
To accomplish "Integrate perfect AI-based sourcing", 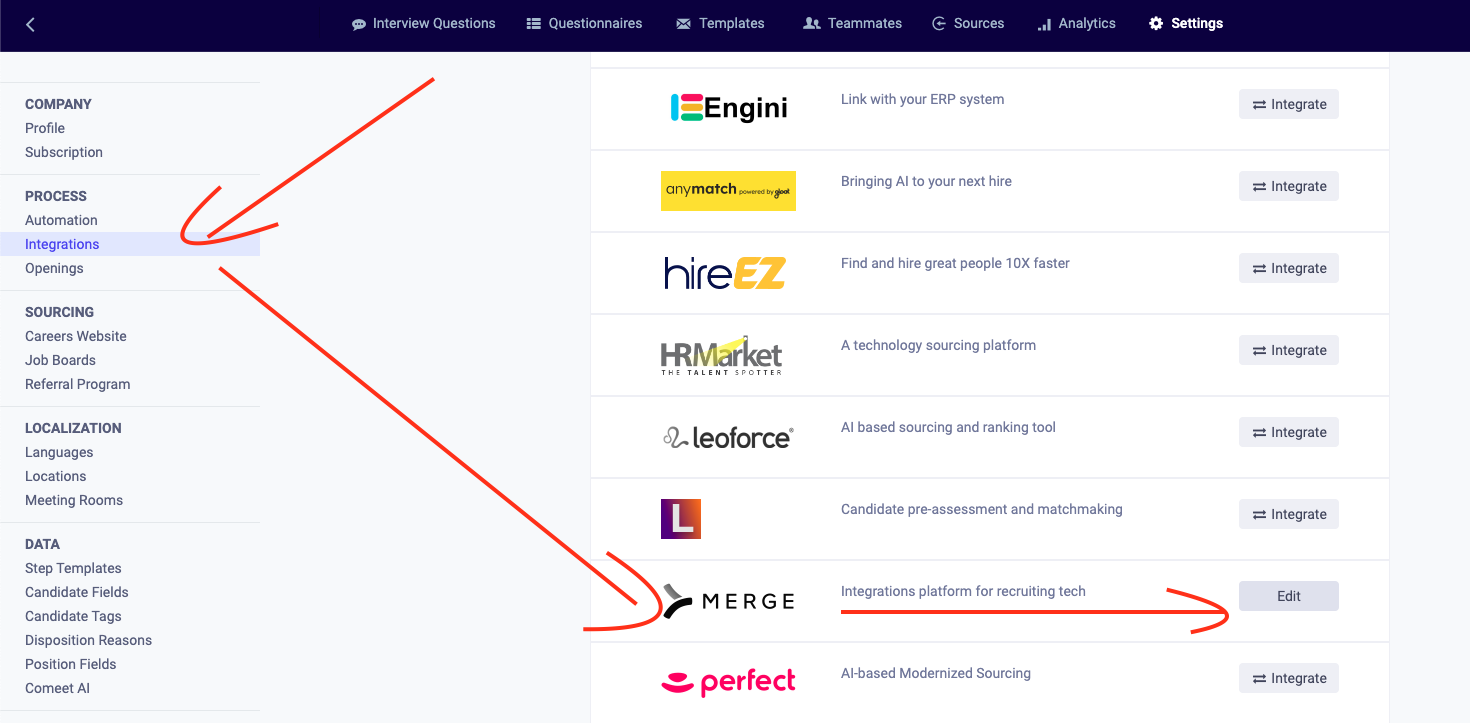I will (1289, 678).
